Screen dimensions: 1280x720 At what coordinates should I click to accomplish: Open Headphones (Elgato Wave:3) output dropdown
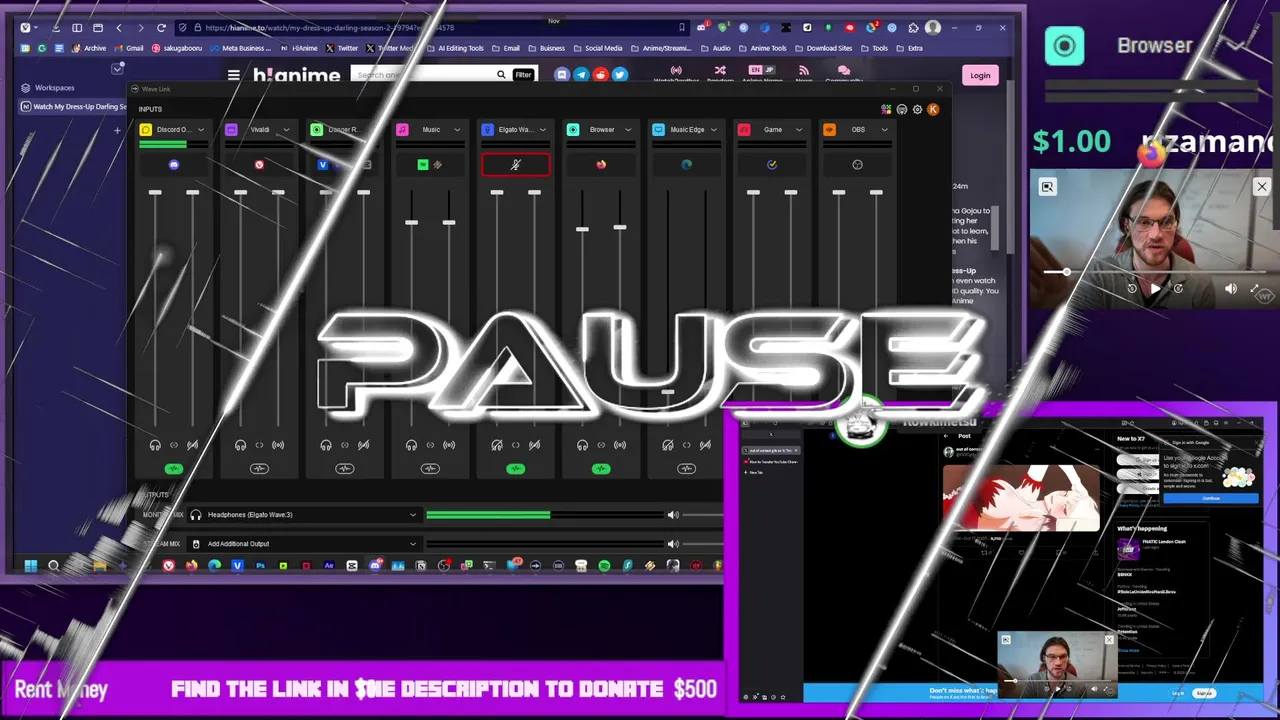pyautogui.click(x=303, y=515)
